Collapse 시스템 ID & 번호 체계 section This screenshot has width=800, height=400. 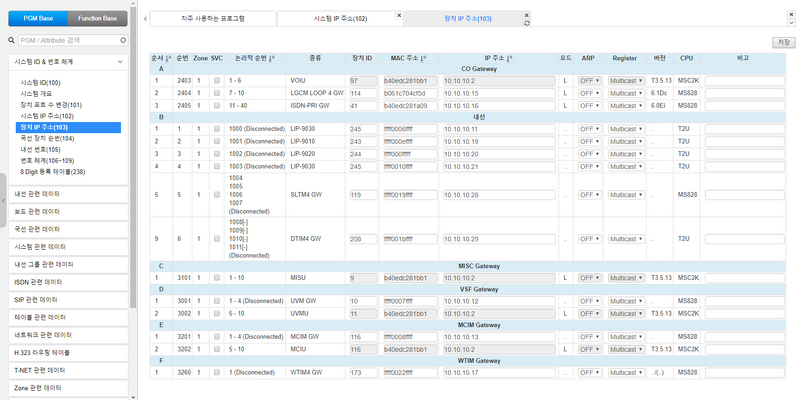(x=68, y=62)
